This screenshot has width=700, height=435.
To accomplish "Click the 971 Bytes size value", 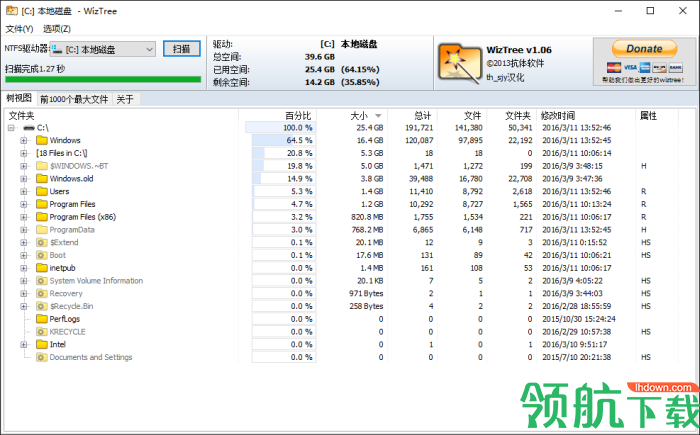I will coord(366,293).
